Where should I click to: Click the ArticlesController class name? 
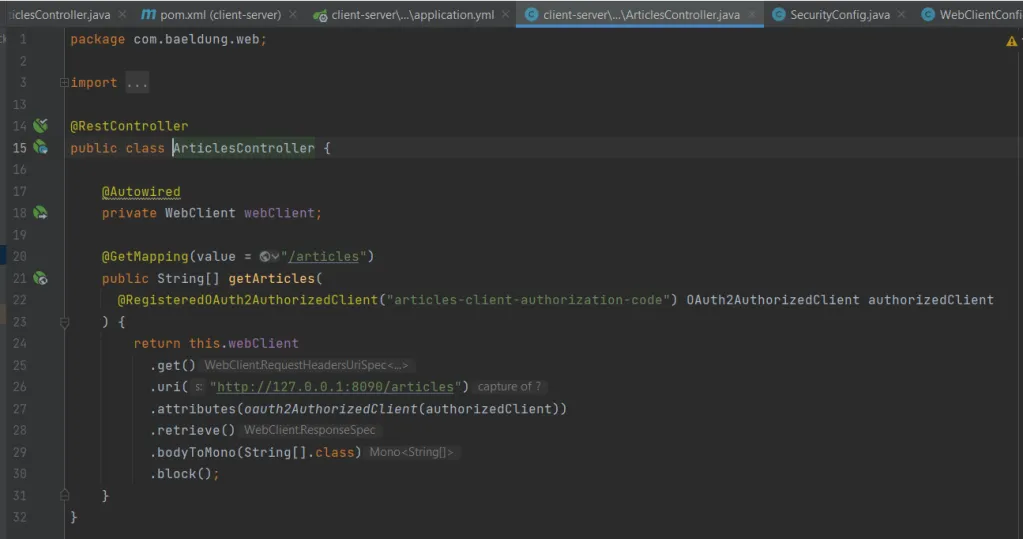click(x=243, y=148)
